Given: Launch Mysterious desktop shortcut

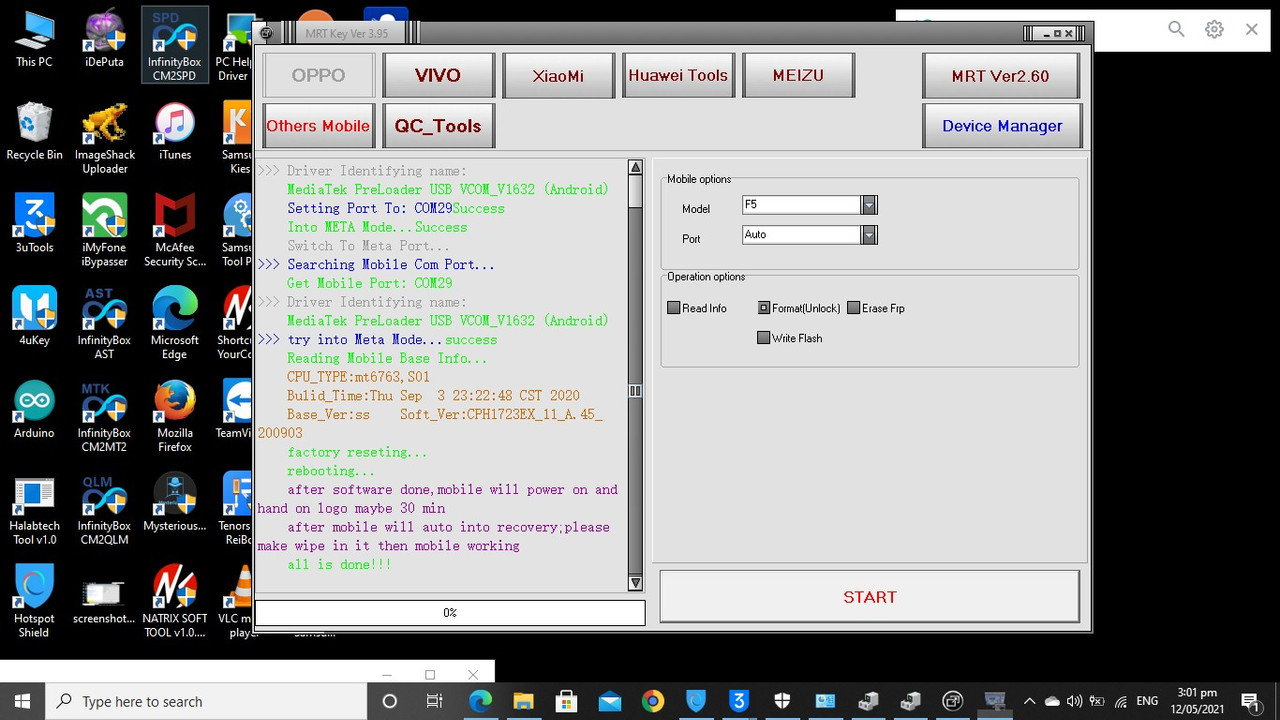Looking at the screenshot, I should coord(174,502).
